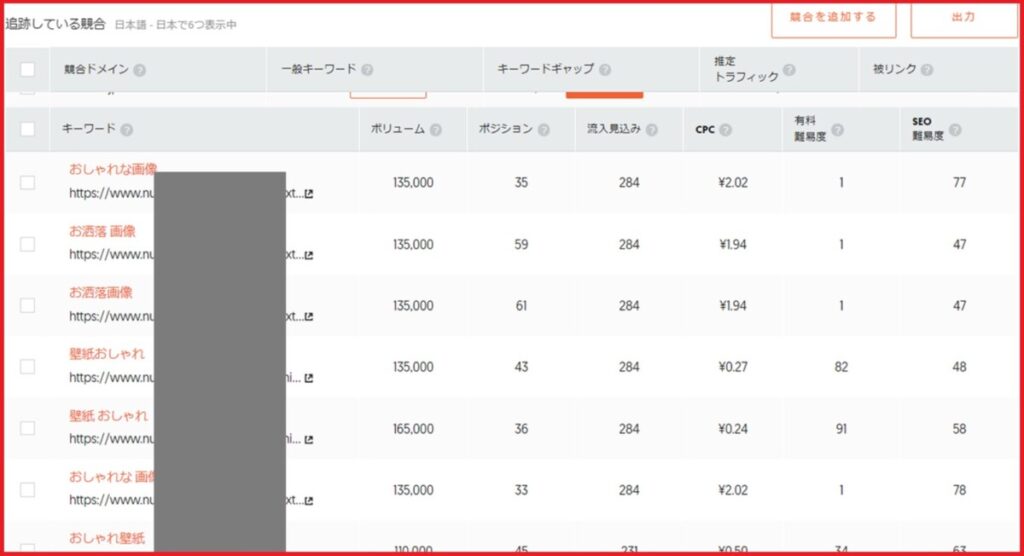Click help icon next to SEO難易度
Viewport: 1024px width, 556px height.
point(955,129)
